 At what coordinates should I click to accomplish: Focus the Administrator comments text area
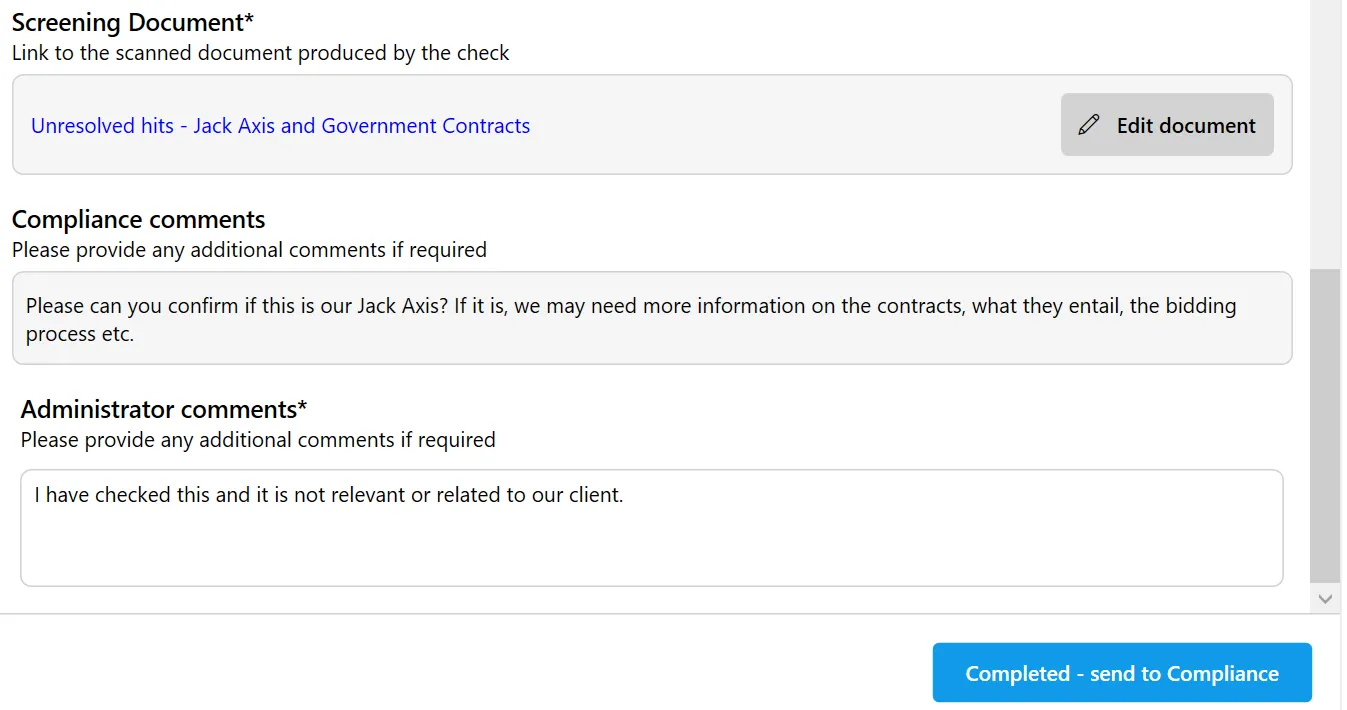[651, 545]
